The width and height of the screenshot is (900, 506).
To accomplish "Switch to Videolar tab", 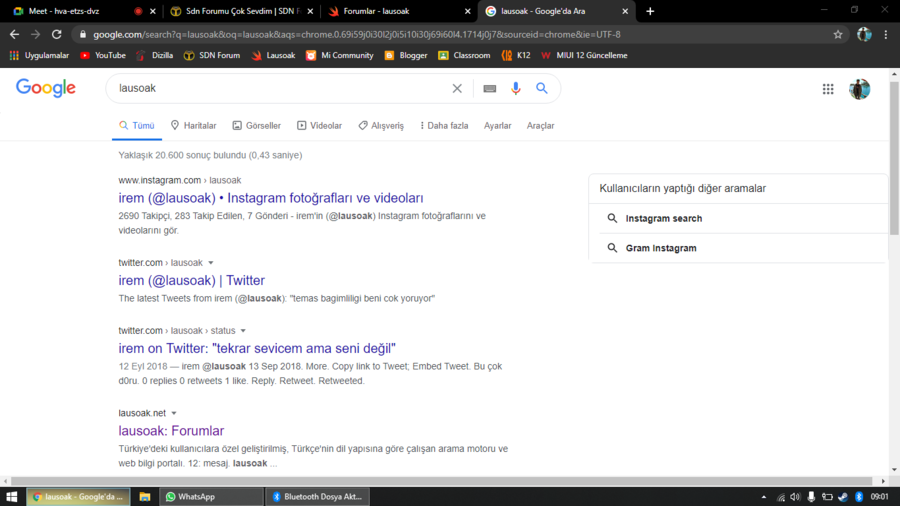I will point(319,126).
